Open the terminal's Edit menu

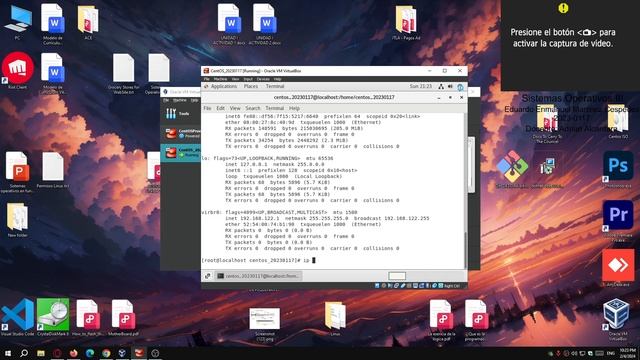pos(220,108)
